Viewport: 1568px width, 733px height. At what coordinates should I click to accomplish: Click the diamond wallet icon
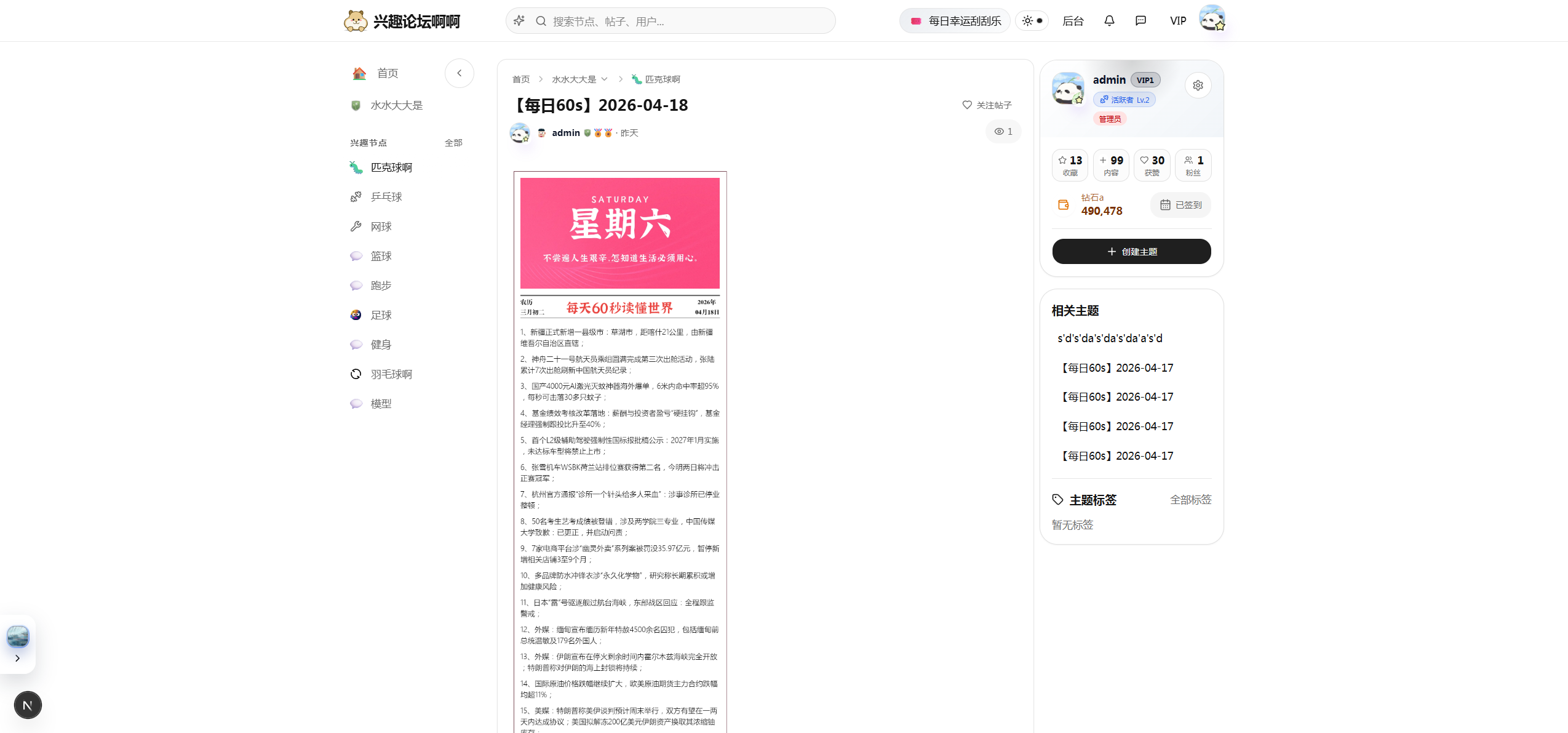(1064, 205)
